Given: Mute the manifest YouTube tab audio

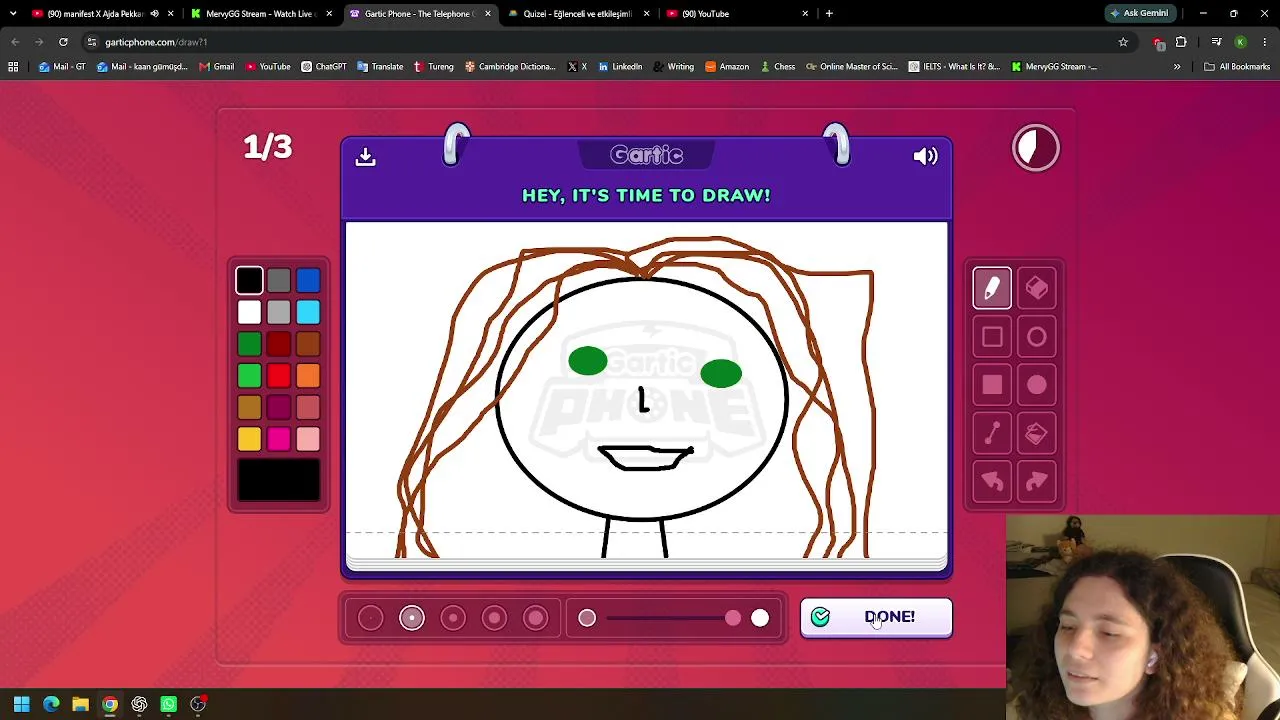Looking at the screenshot, I should click(x=154, y=14).
